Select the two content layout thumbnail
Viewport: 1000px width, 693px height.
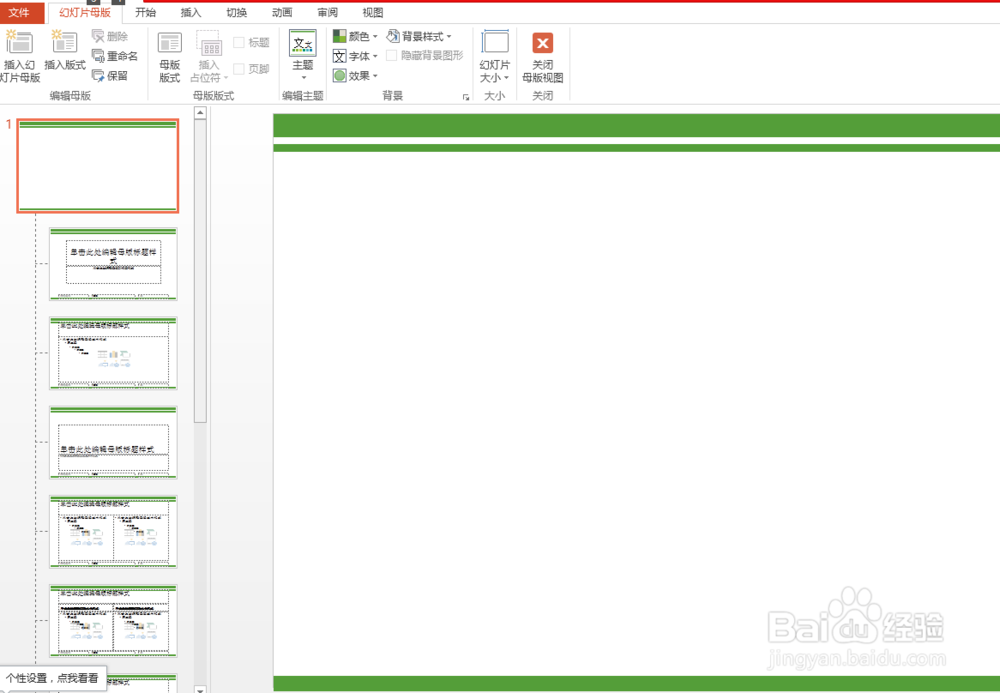[114, 532]
